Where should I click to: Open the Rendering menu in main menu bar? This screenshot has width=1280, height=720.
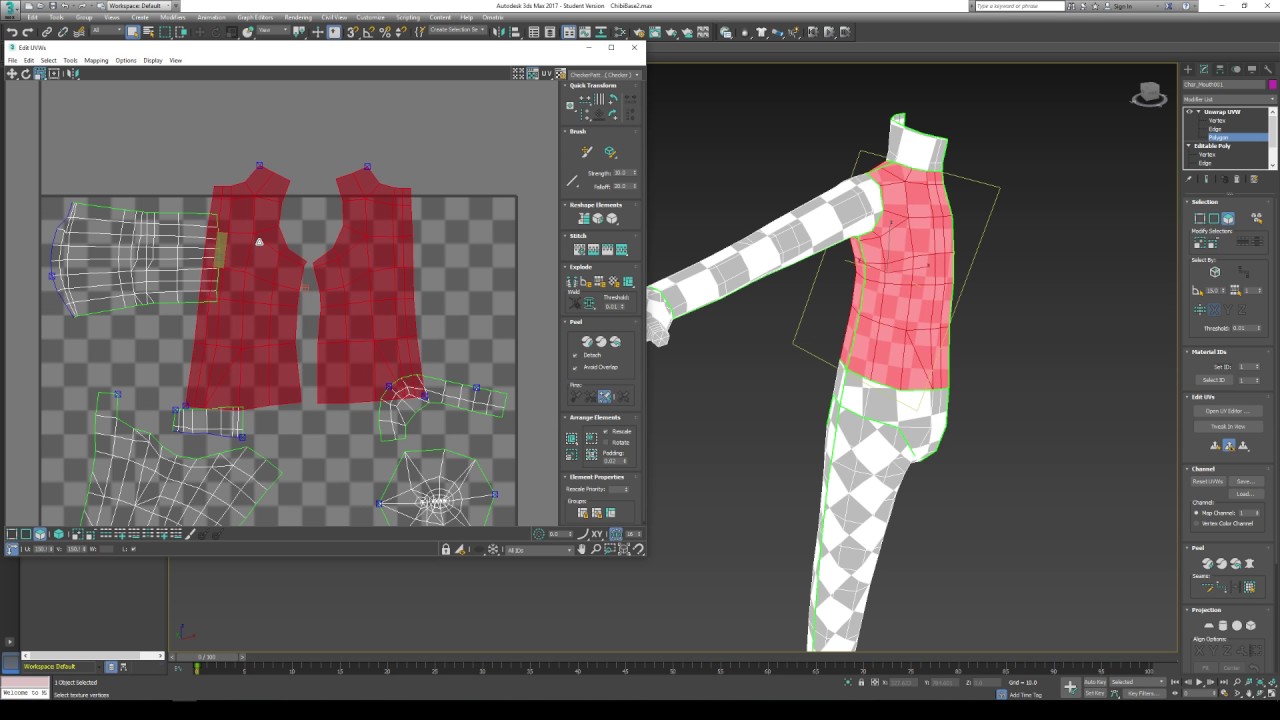pos(298,18)
